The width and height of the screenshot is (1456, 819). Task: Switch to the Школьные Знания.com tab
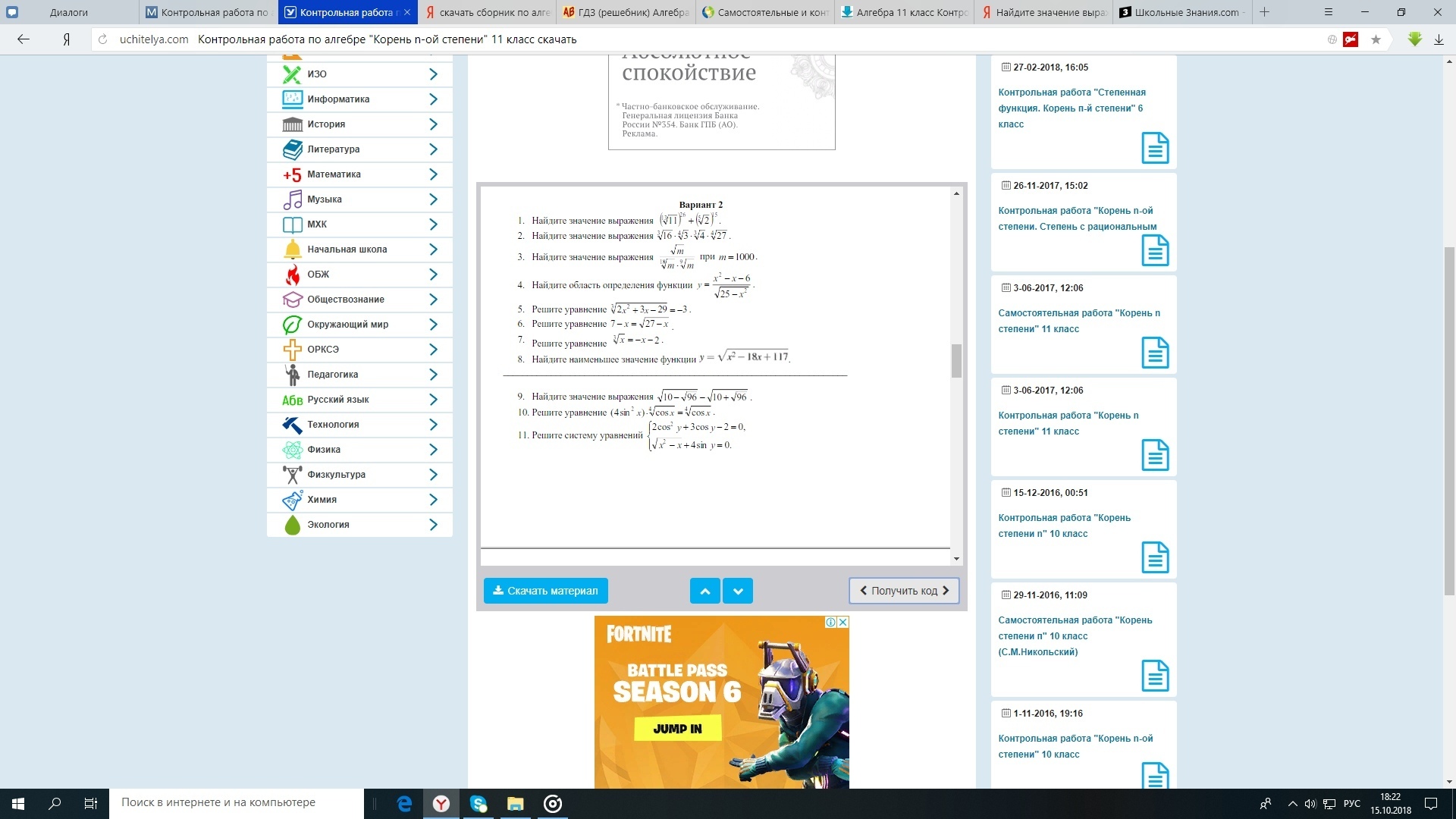pyautogui.click(x=1185, y=12)
